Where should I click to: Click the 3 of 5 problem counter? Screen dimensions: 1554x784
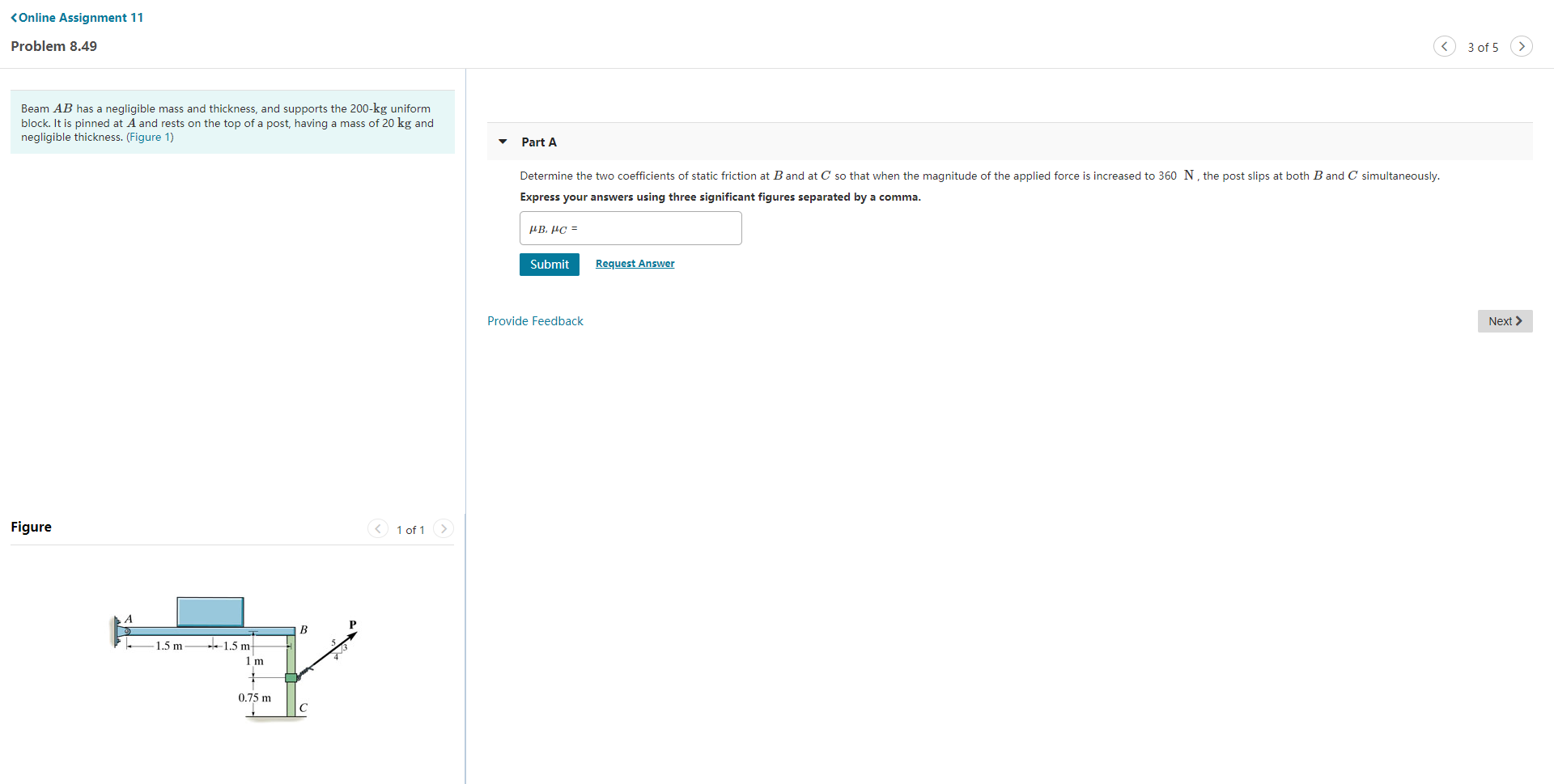1482,47
